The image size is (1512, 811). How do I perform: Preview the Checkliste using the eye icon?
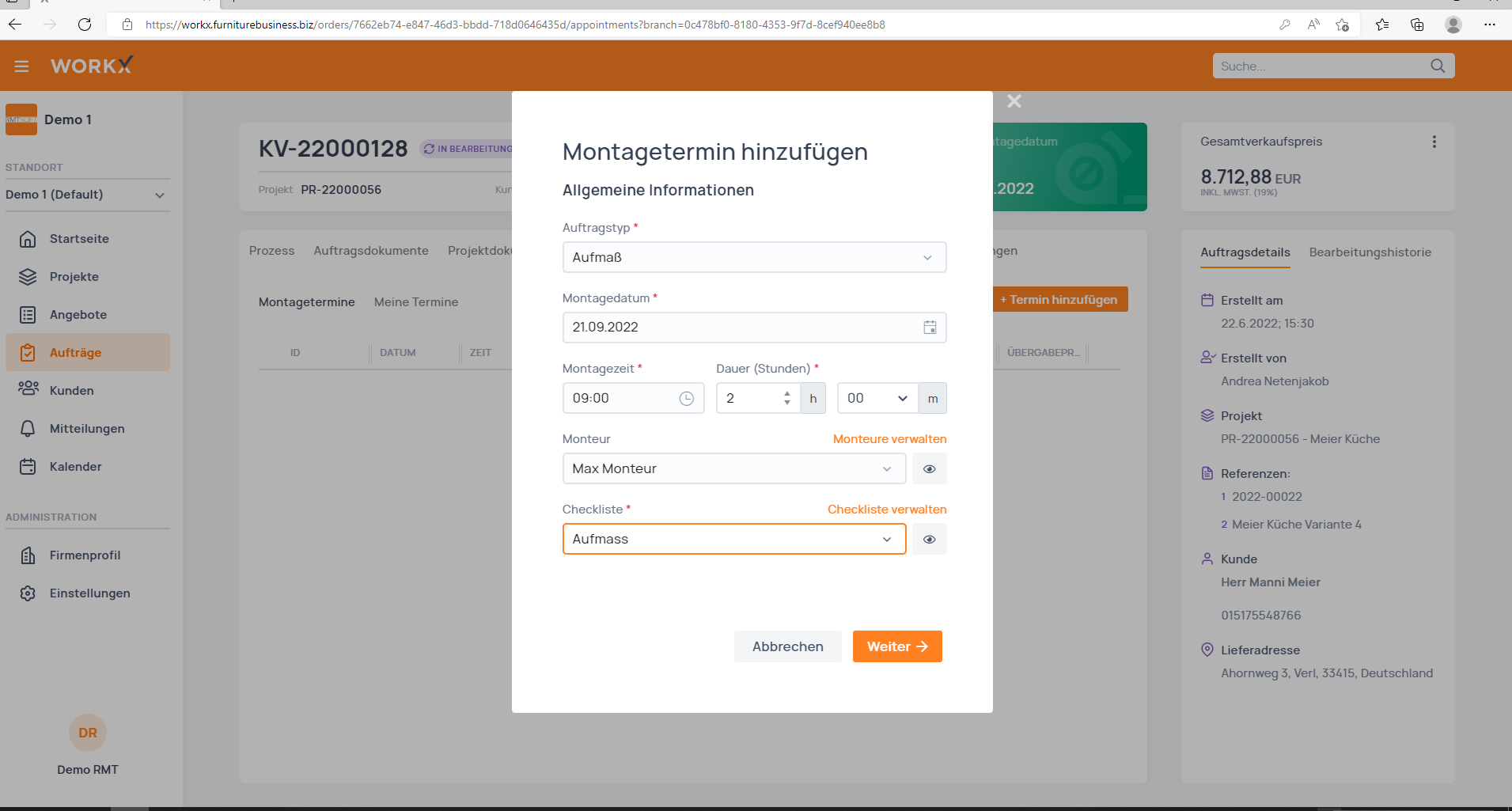[x=929, y=540]
